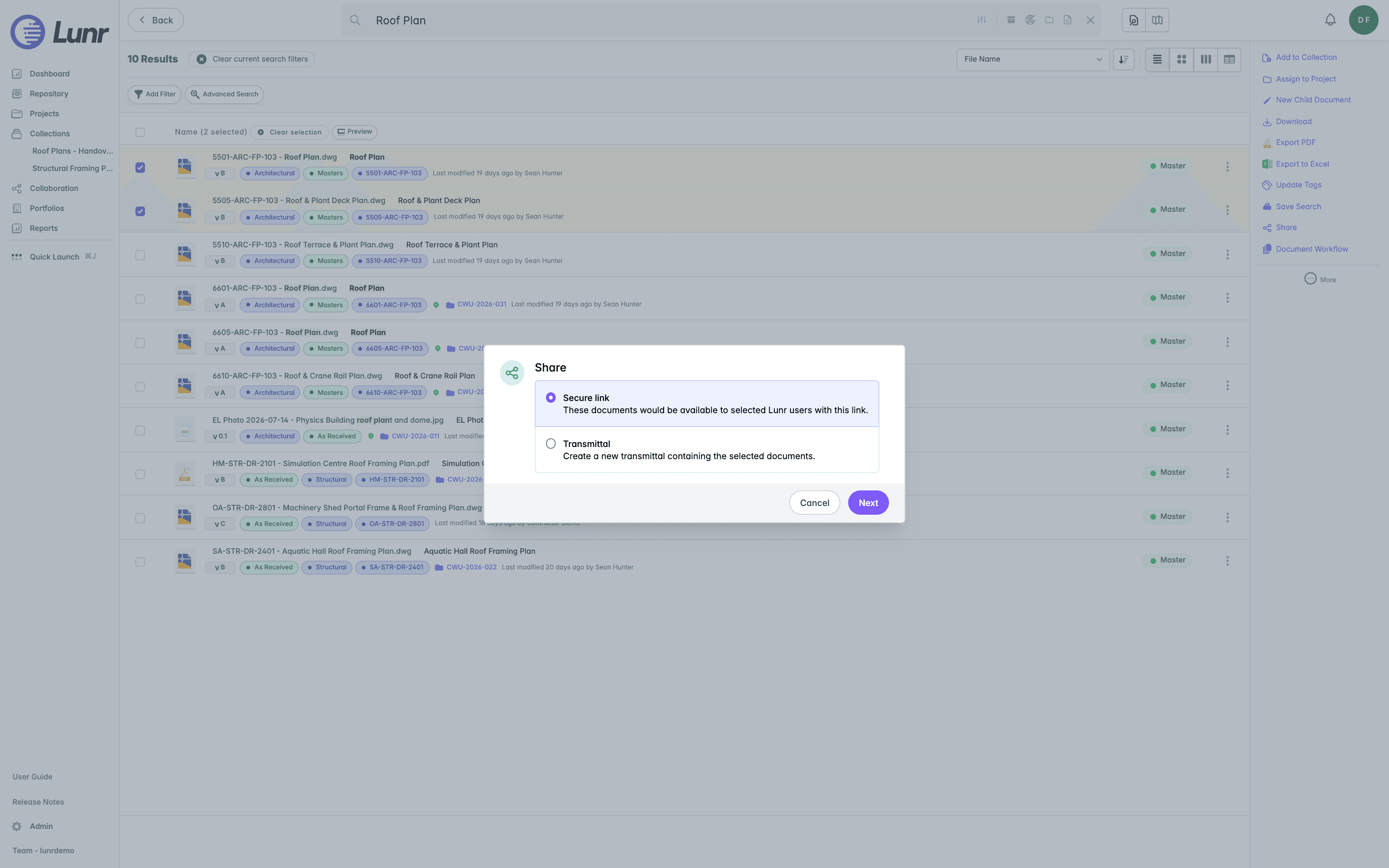Image resolution: width=1389 pixels, height=868 pixels.
Task: Click the Back button
Action: point(155,20)
